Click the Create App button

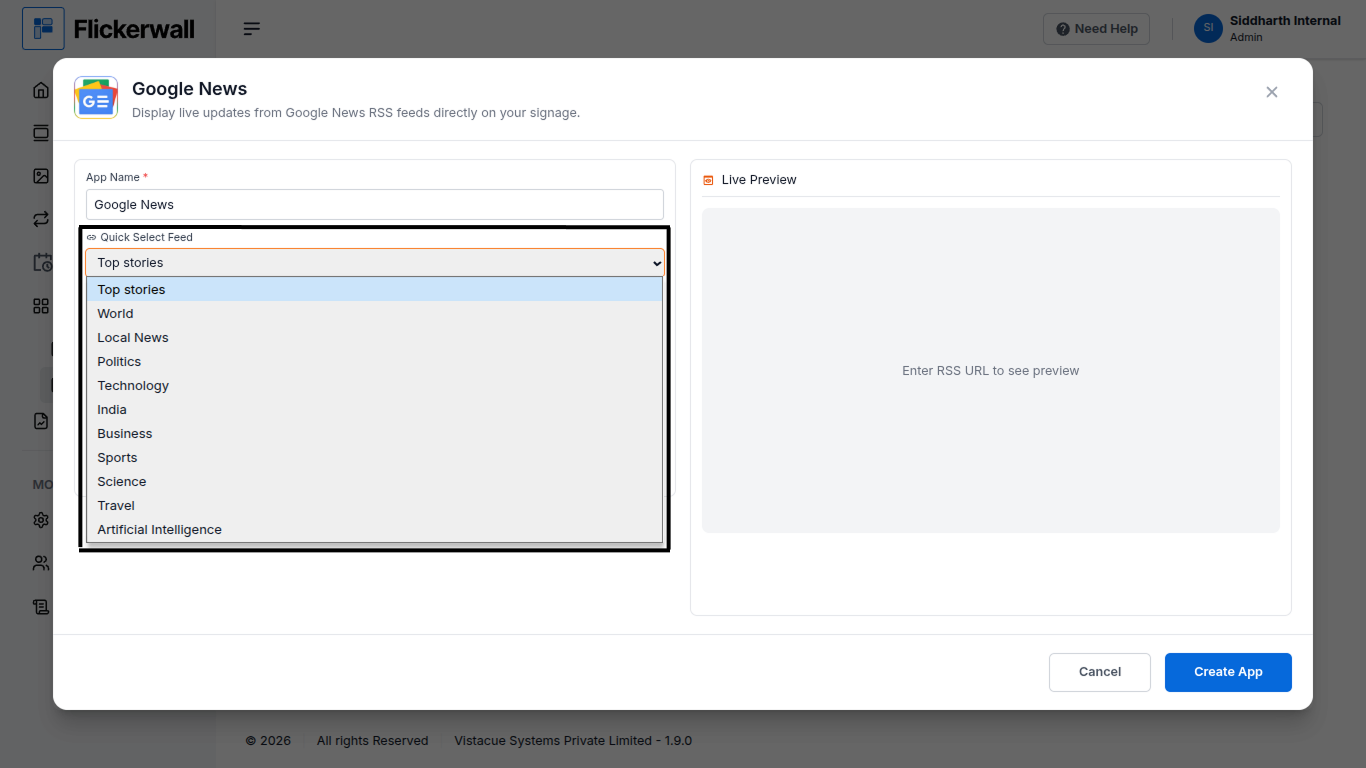tap(1228, 672)
